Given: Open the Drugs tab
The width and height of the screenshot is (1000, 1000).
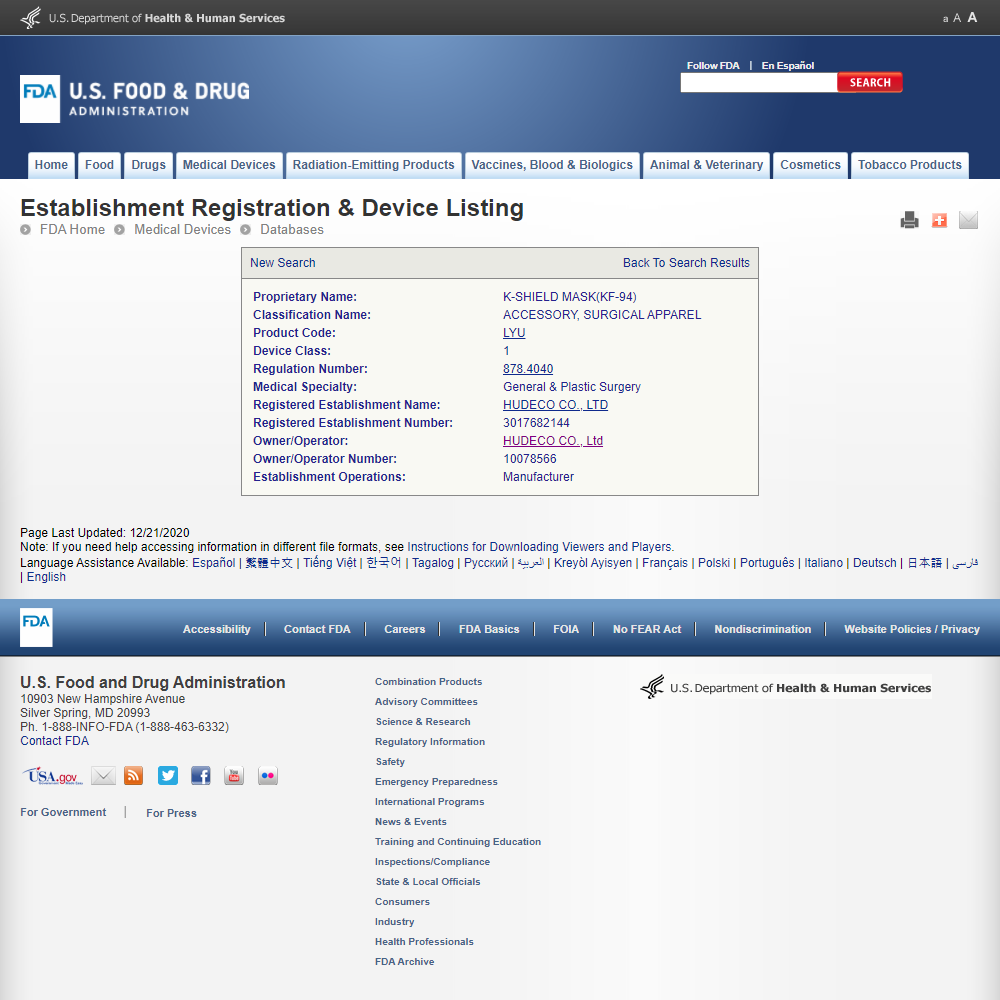Looking at the screenshot, I should point(149,165).
